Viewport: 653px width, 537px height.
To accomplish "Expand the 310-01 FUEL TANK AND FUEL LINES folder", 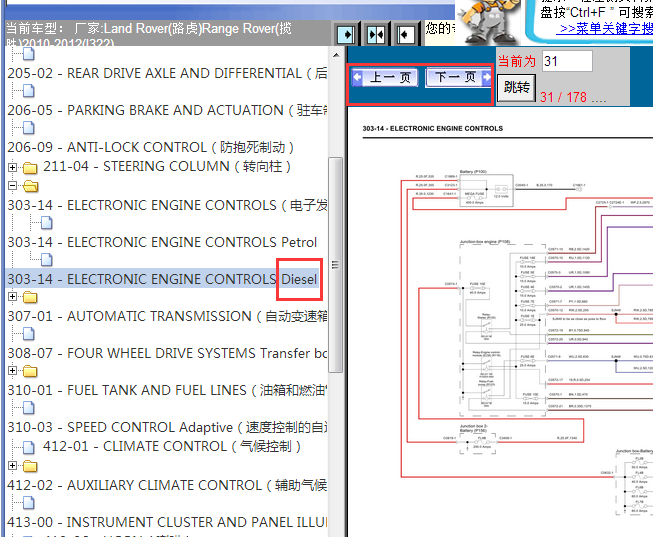I will click(x=12, y=370).
